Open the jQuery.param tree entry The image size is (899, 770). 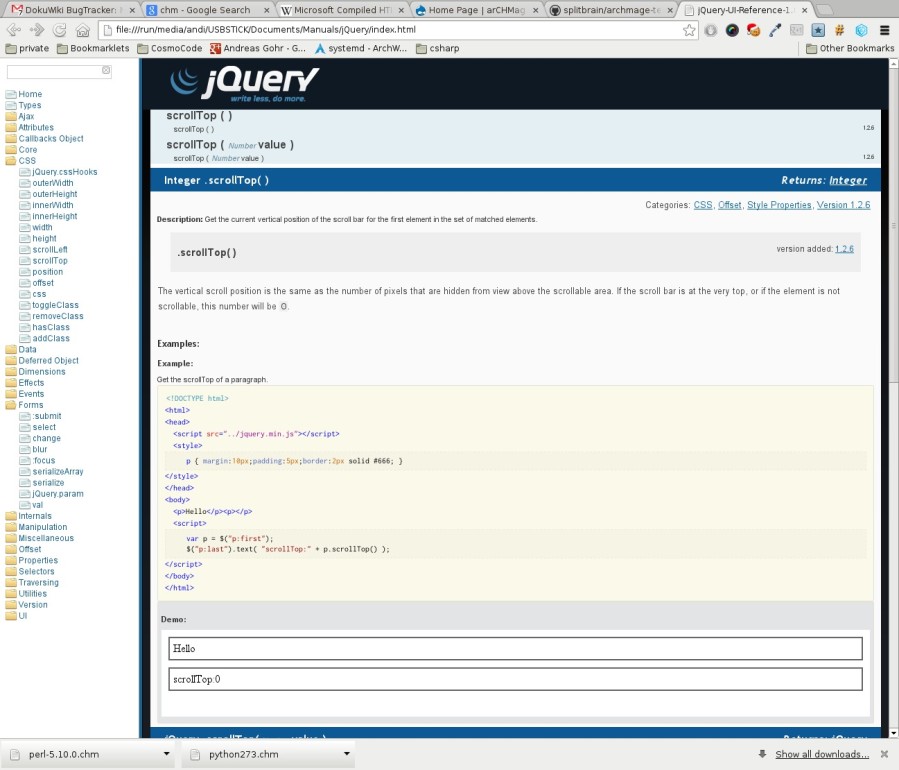[x=58, y=494]
